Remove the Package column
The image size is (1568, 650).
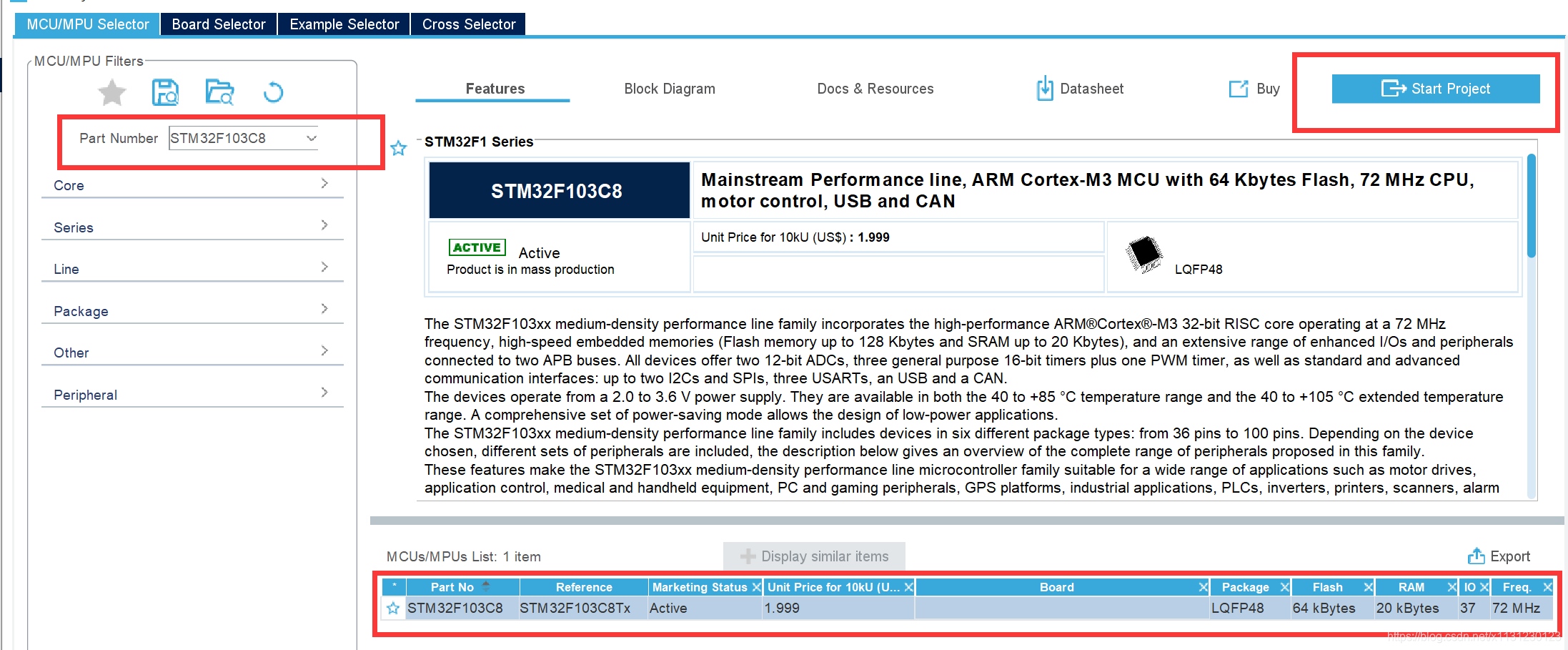click(x=1284, y=587)
